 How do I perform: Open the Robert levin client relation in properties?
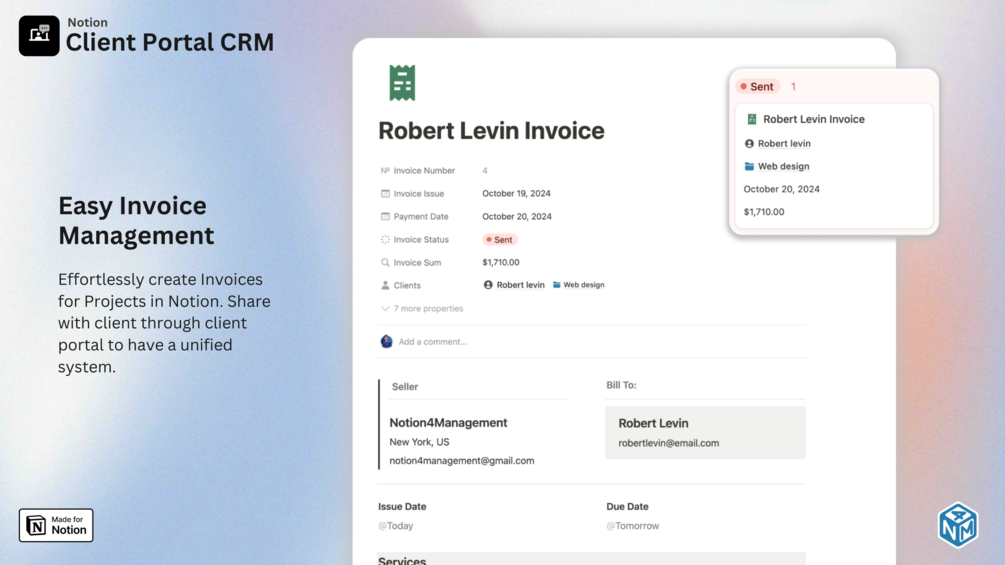pyautogui.click(x=514, y=285)
